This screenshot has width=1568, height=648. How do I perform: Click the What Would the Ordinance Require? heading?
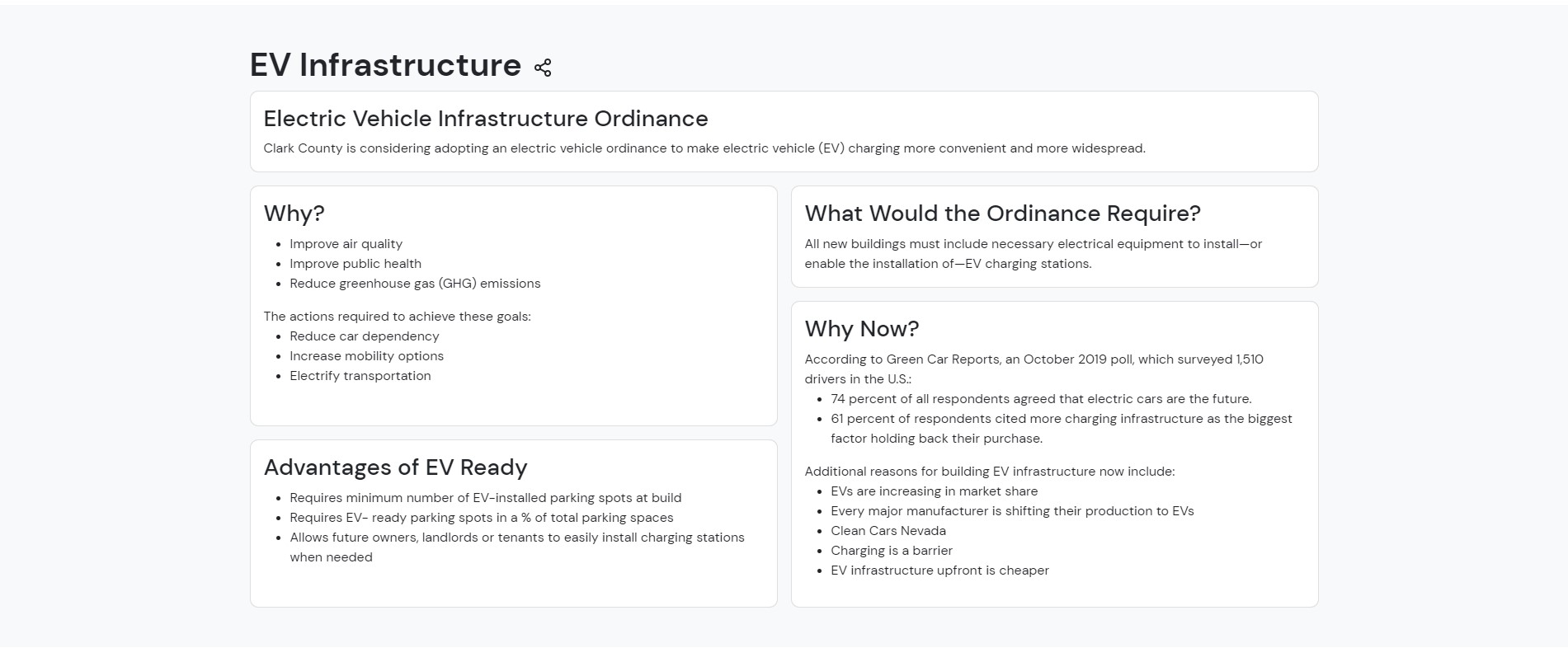click(1002, 214)
